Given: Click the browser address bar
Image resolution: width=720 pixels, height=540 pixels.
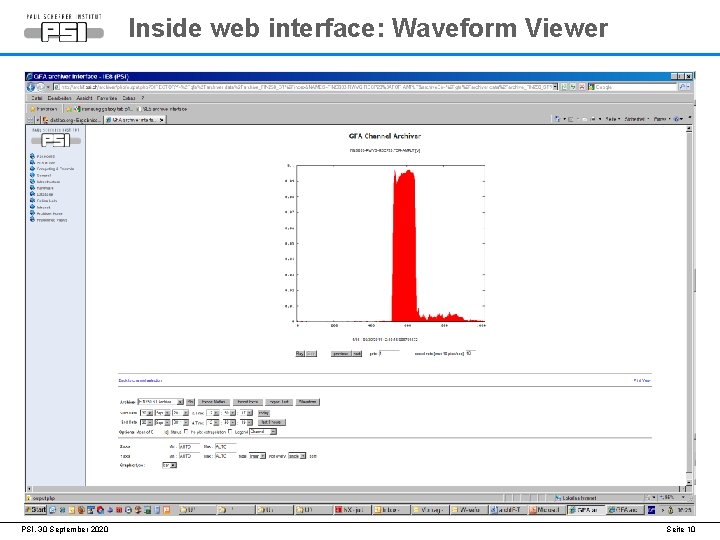Looking at the screenshot, I should click(305, 87).
